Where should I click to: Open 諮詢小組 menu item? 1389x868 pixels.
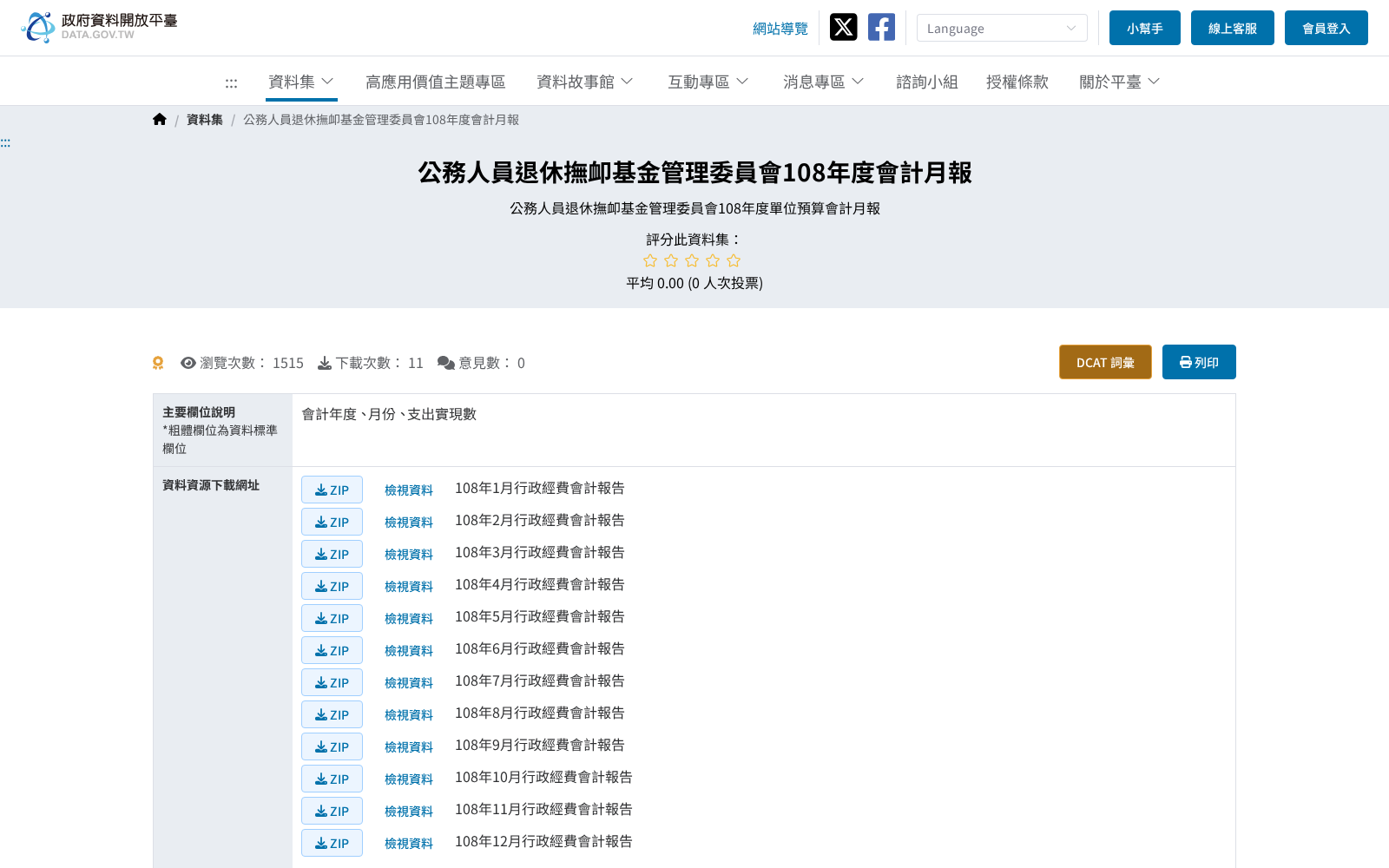click(x=927, y=82)
